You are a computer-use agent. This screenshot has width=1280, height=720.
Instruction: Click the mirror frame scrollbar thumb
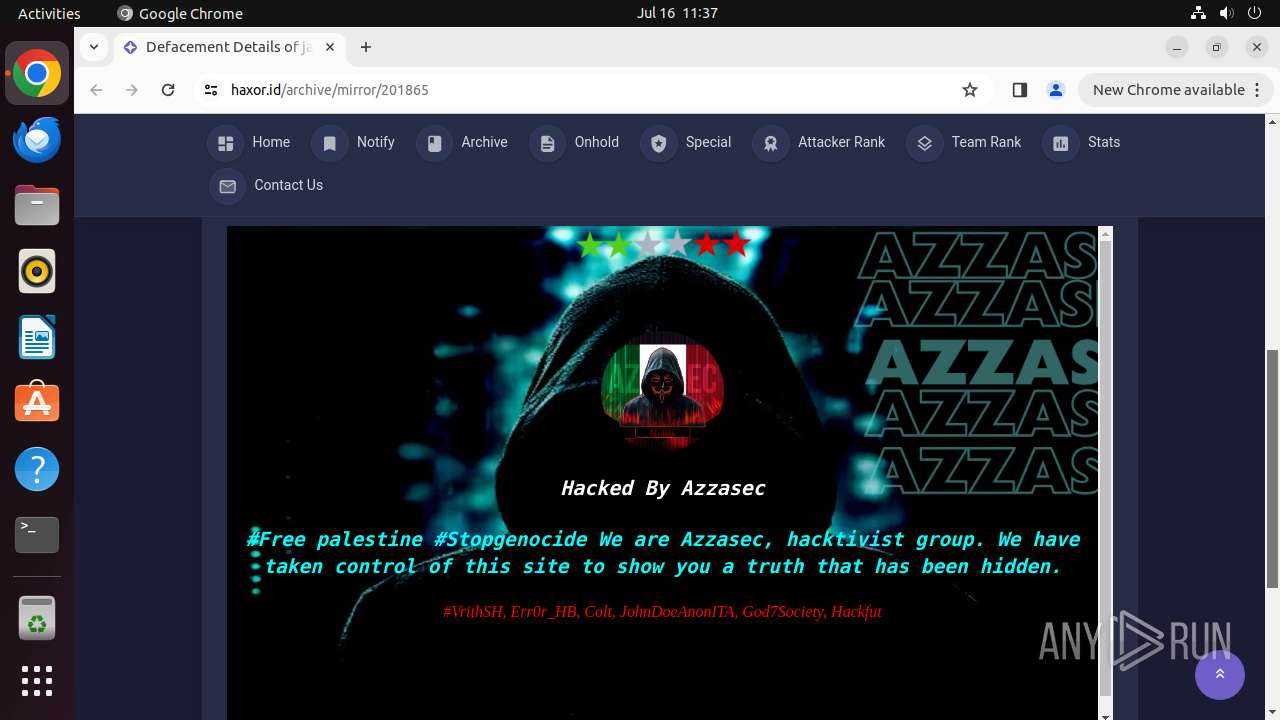pyautogui.click(x=1105, y=469)
